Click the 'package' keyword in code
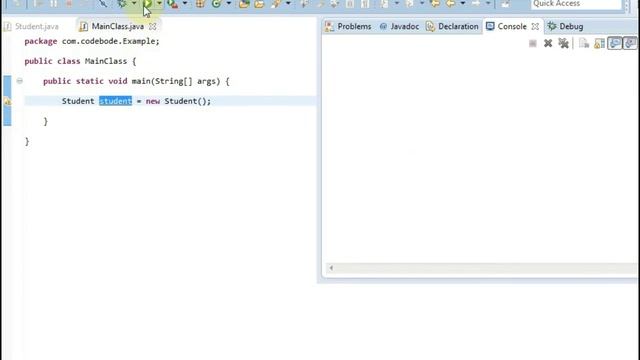Viewport: 640px width, 360px height. (x=41, y=41)
